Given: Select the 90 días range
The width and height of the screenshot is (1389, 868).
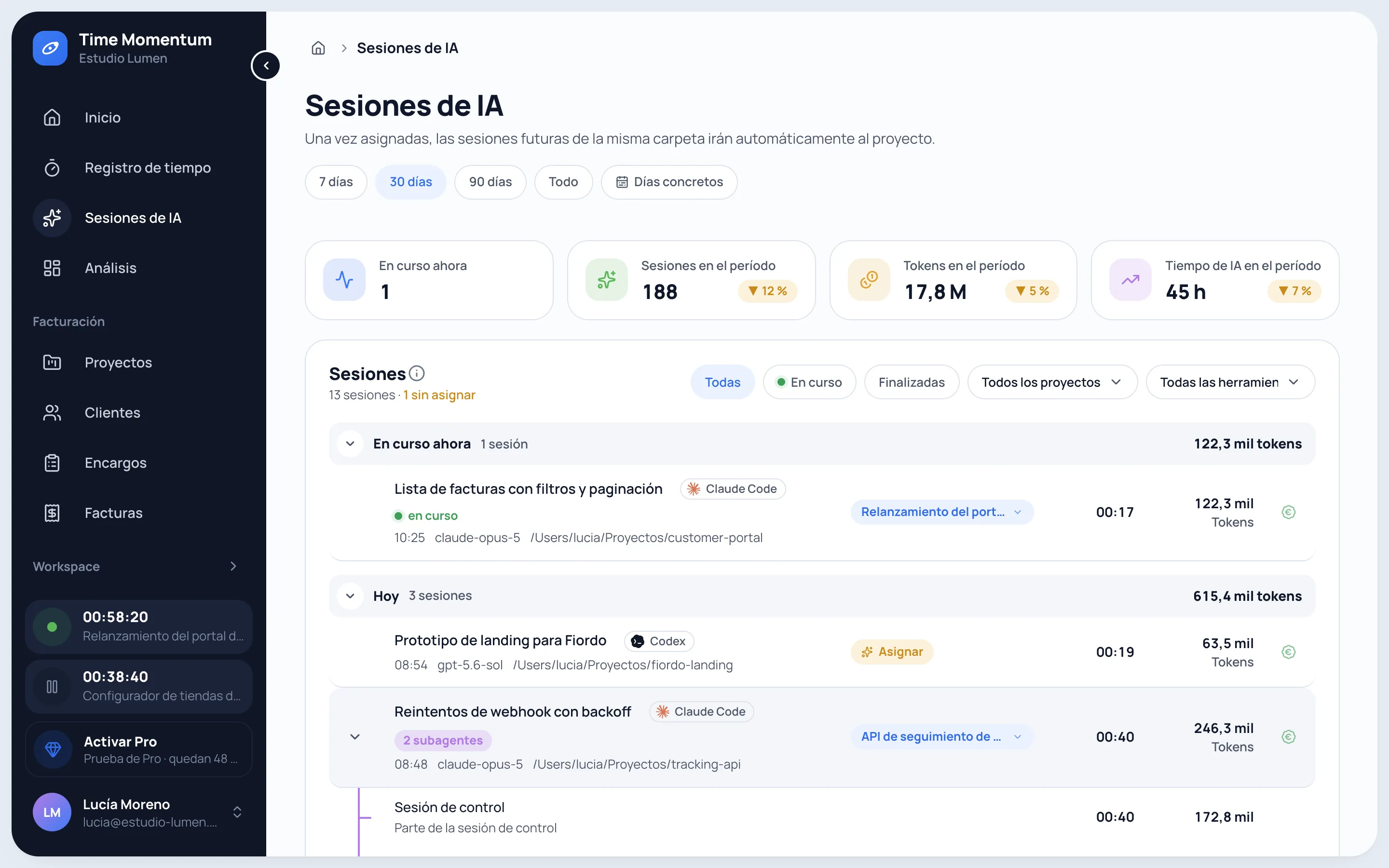Looking at the screenshot, I should click(x=490, y=182).
